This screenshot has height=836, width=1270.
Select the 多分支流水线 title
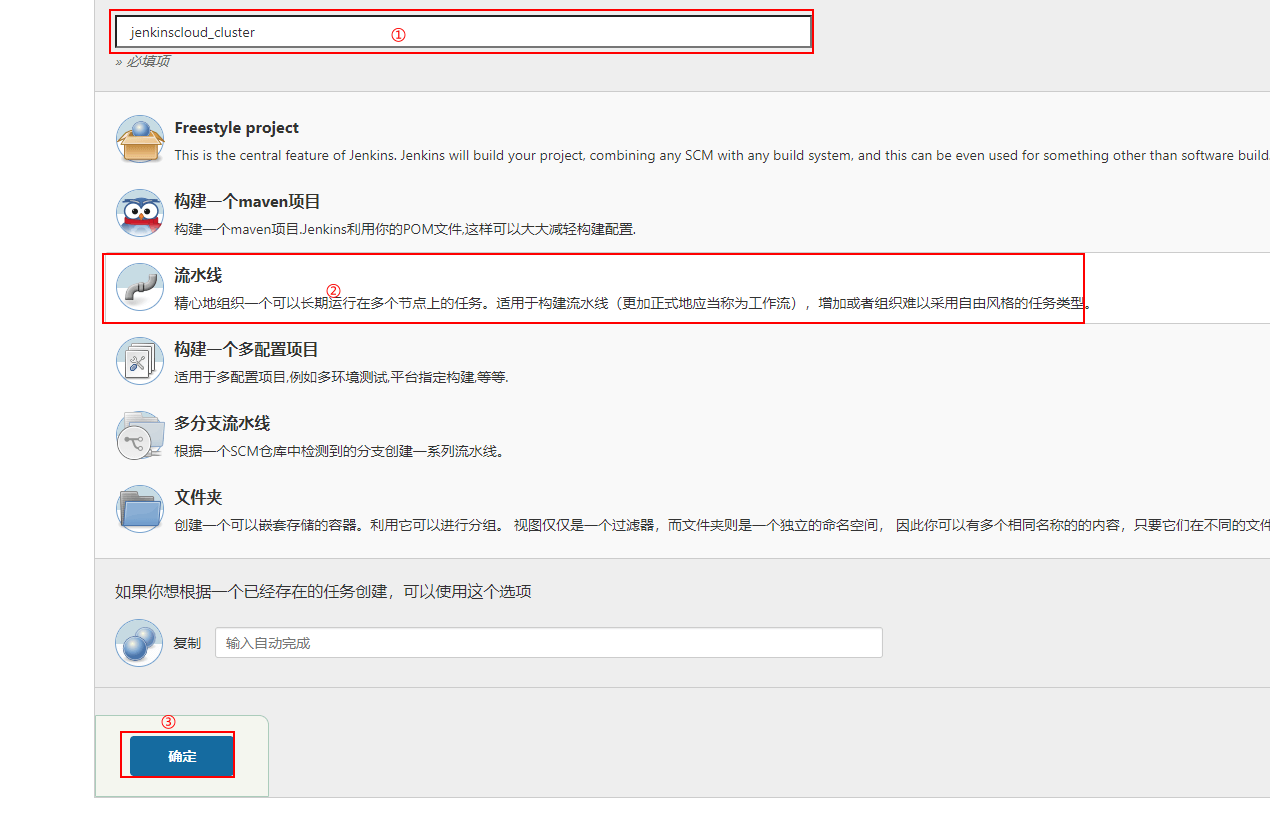pyautogui.click(x=222, y=424)
